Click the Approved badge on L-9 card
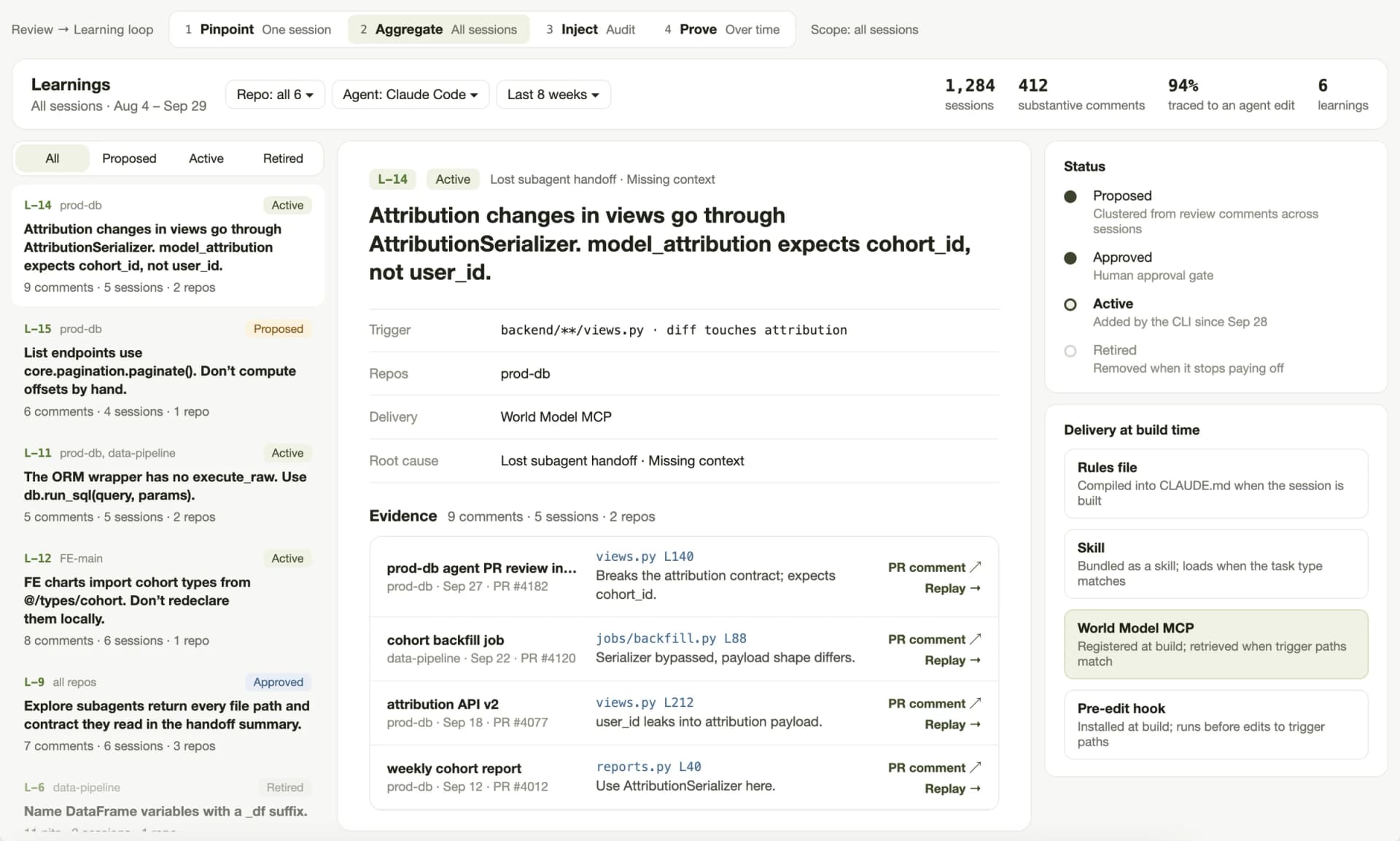Viewport: 1400px width, 841px height. tap(278, 682)
